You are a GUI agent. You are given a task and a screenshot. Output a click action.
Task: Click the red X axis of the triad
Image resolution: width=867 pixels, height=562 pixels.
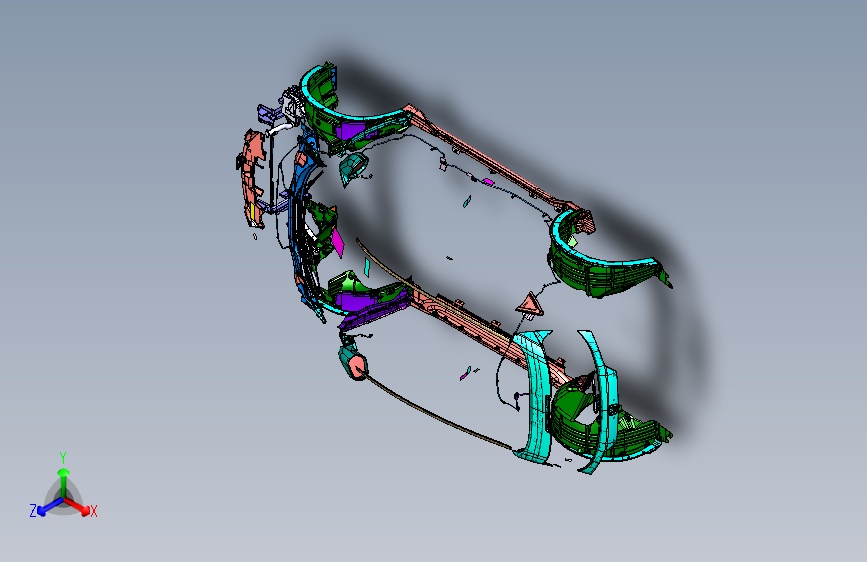76,505
